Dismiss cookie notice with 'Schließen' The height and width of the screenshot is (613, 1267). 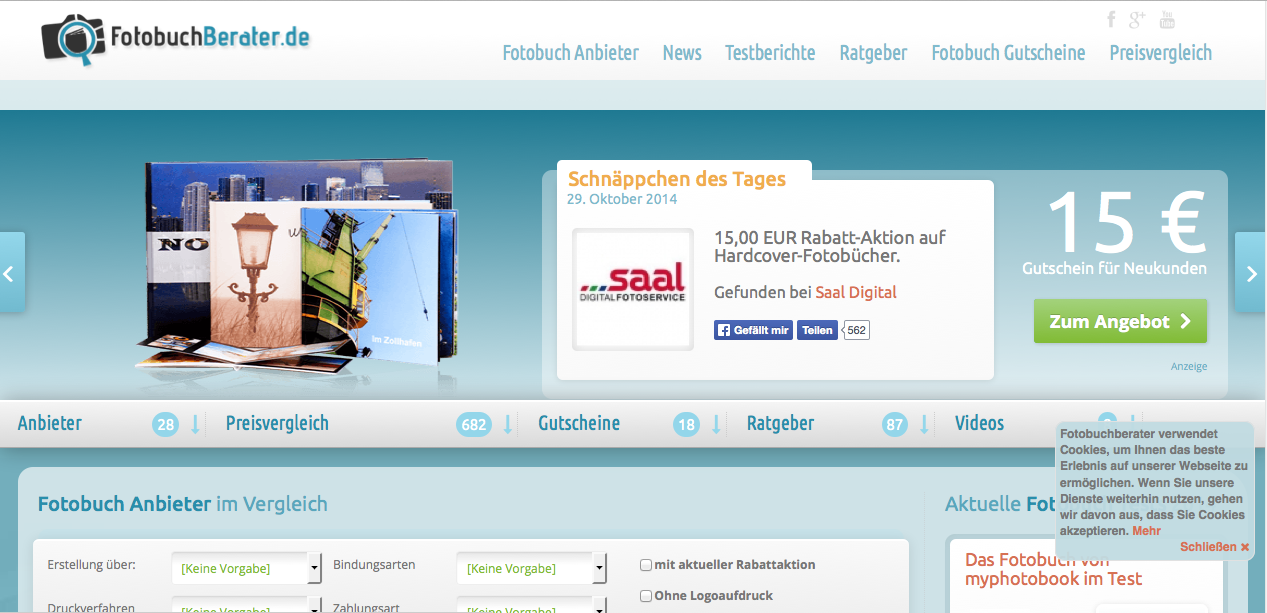1215,547
